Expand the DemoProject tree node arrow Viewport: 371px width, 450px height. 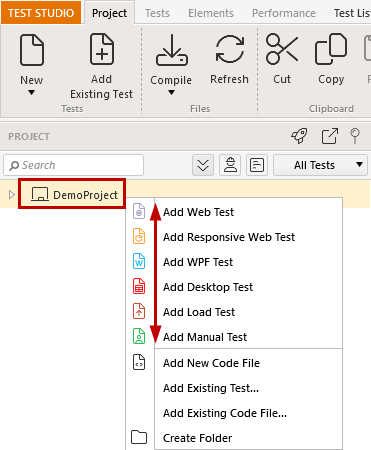[x=11, y=195]
